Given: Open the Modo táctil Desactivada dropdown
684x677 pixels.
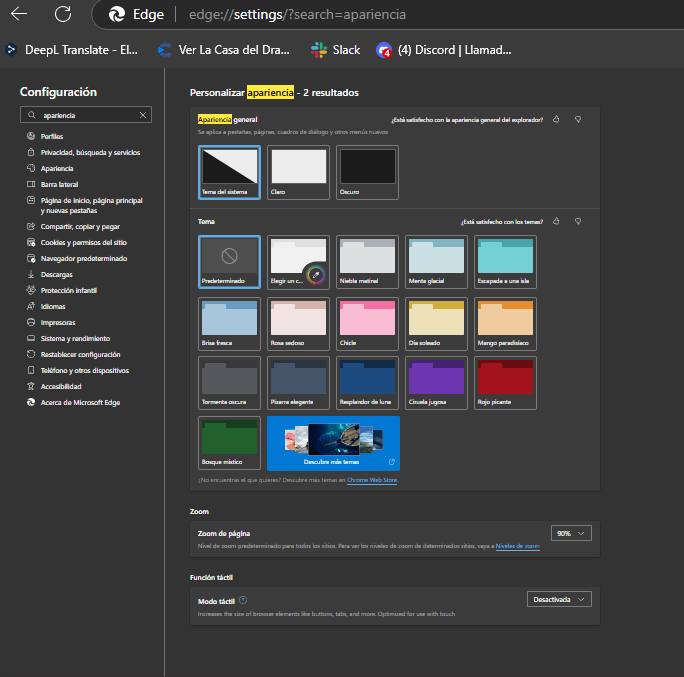Looking at the screenshot, I should (559, 599).
